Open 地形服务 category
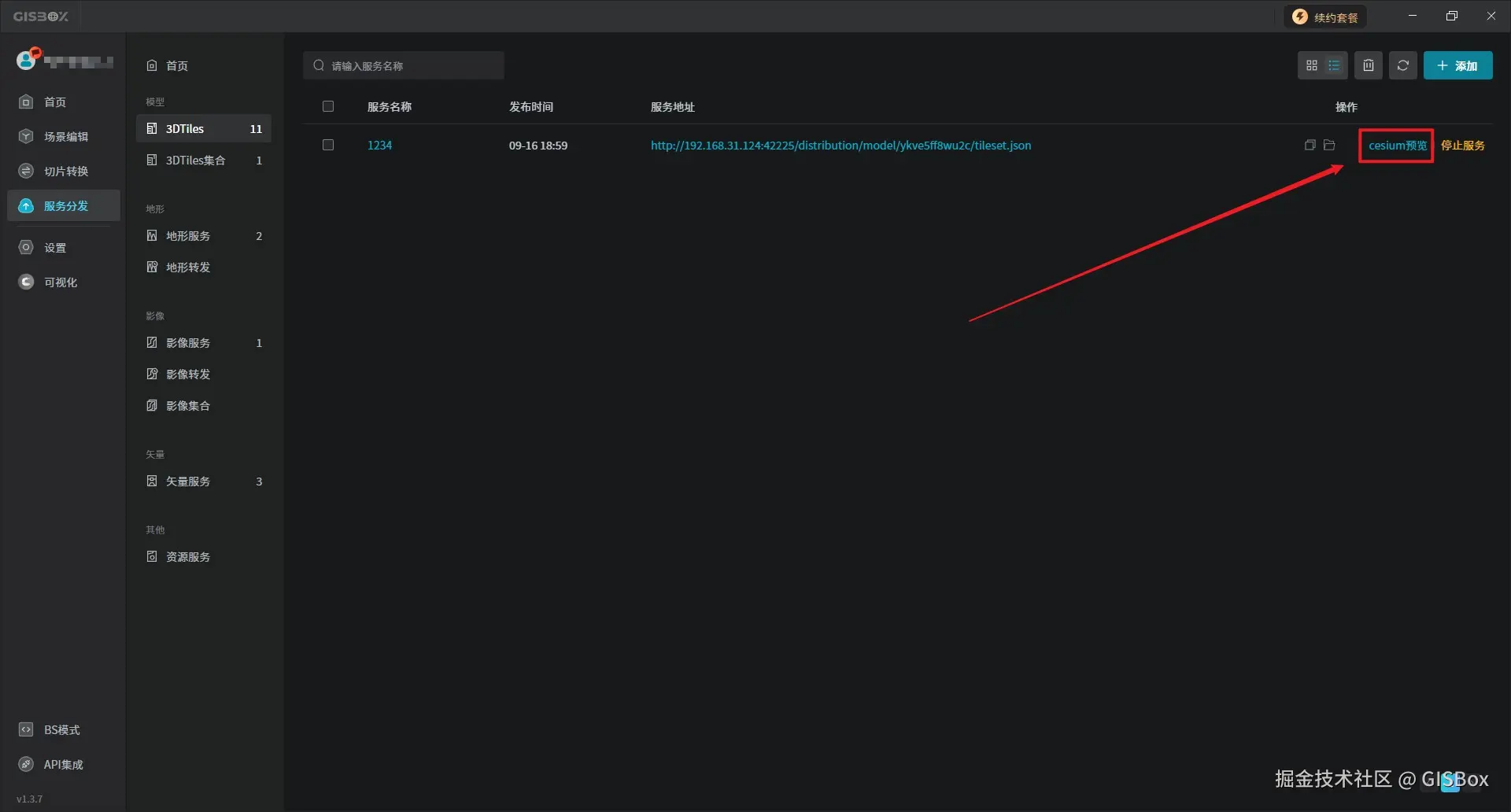The image size is (1511, 812). [203, 236]
